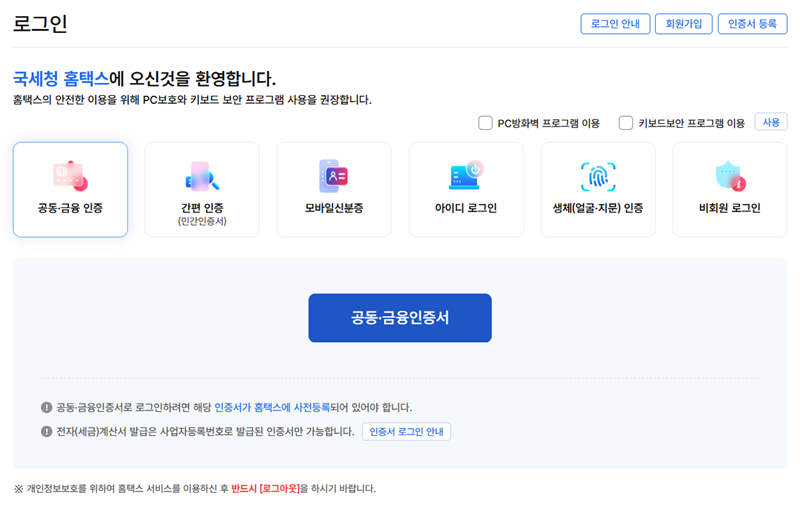The width and height of the screenshot is (800, 518).
Task: Select the 공동·금융 인증 card icon
Action: pos(70,176)
